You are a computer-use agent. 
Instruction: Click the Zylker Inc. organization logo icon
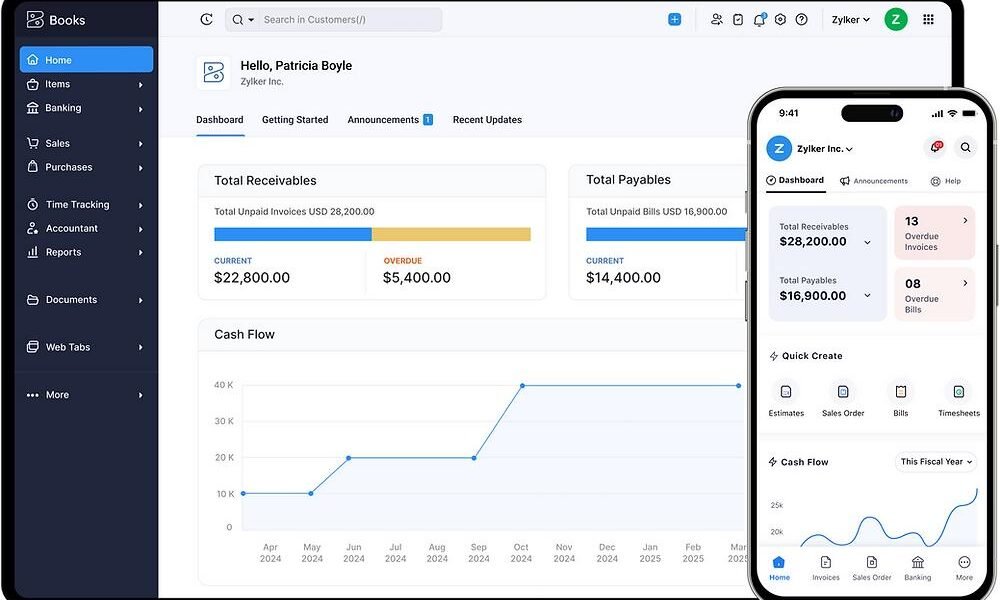[214, 73]
